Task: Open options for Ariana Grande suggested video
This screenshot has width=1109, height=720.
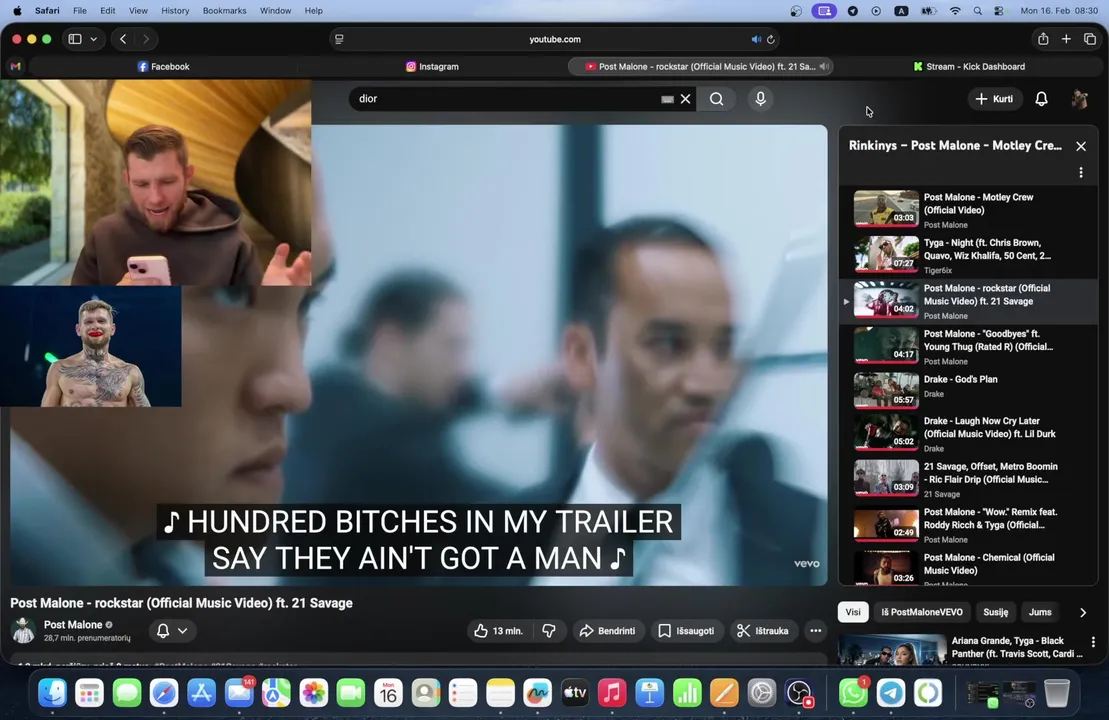Action: point(1093,642)
